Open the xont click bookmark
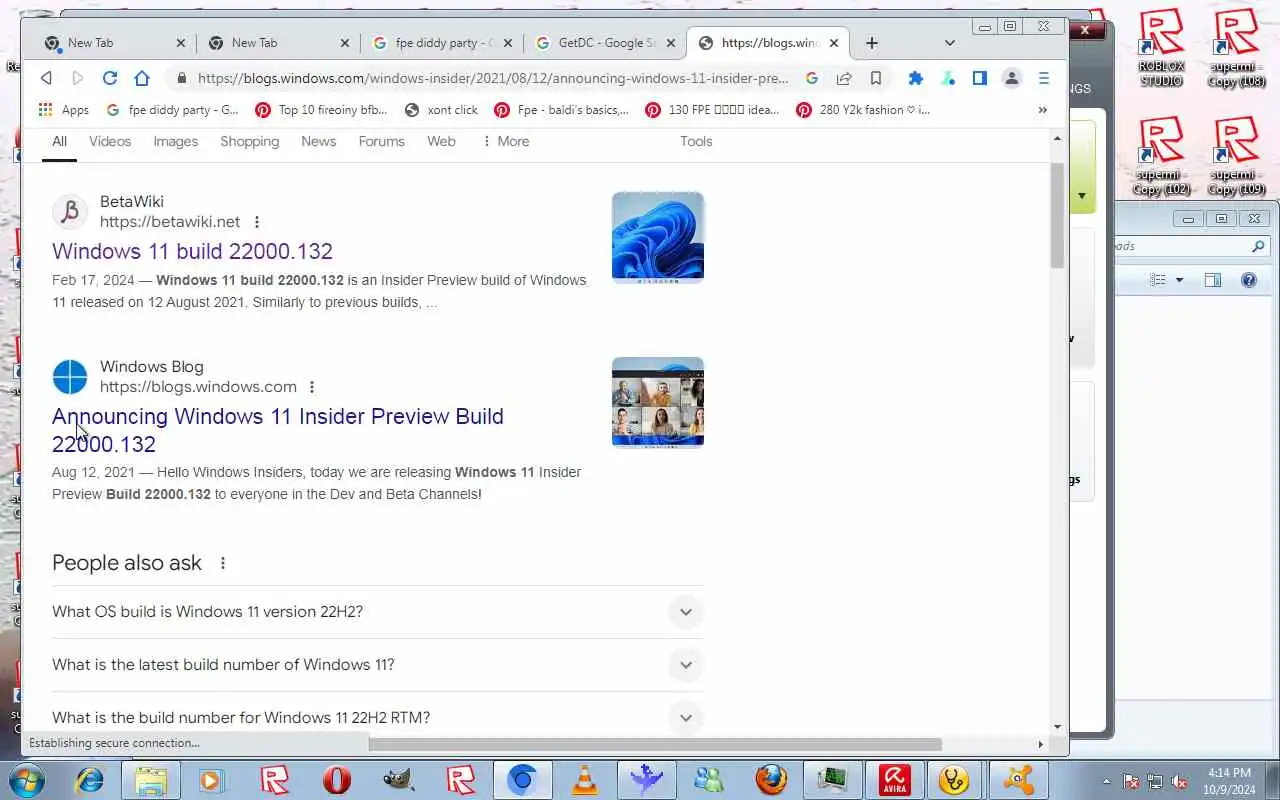The width and height of the screenshot is (1280, 800). click(441, 110)
